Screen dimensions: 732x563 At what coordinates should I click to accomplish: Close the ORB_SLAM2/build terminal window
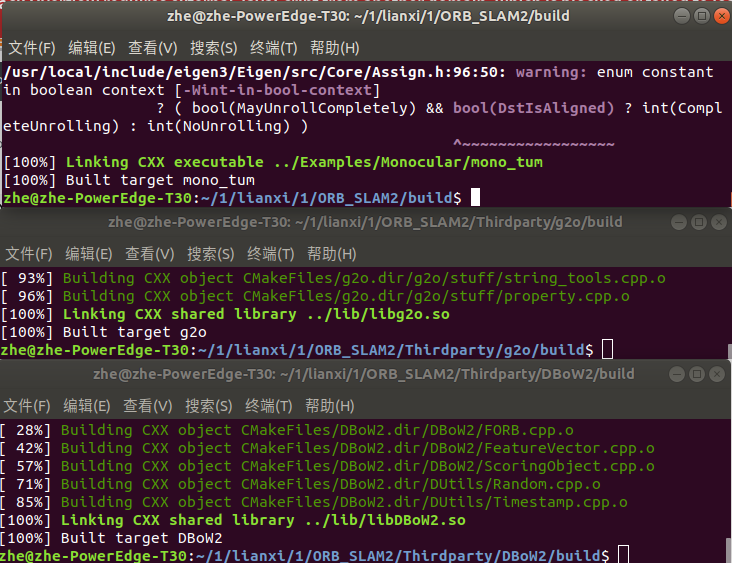coord(722,16)
